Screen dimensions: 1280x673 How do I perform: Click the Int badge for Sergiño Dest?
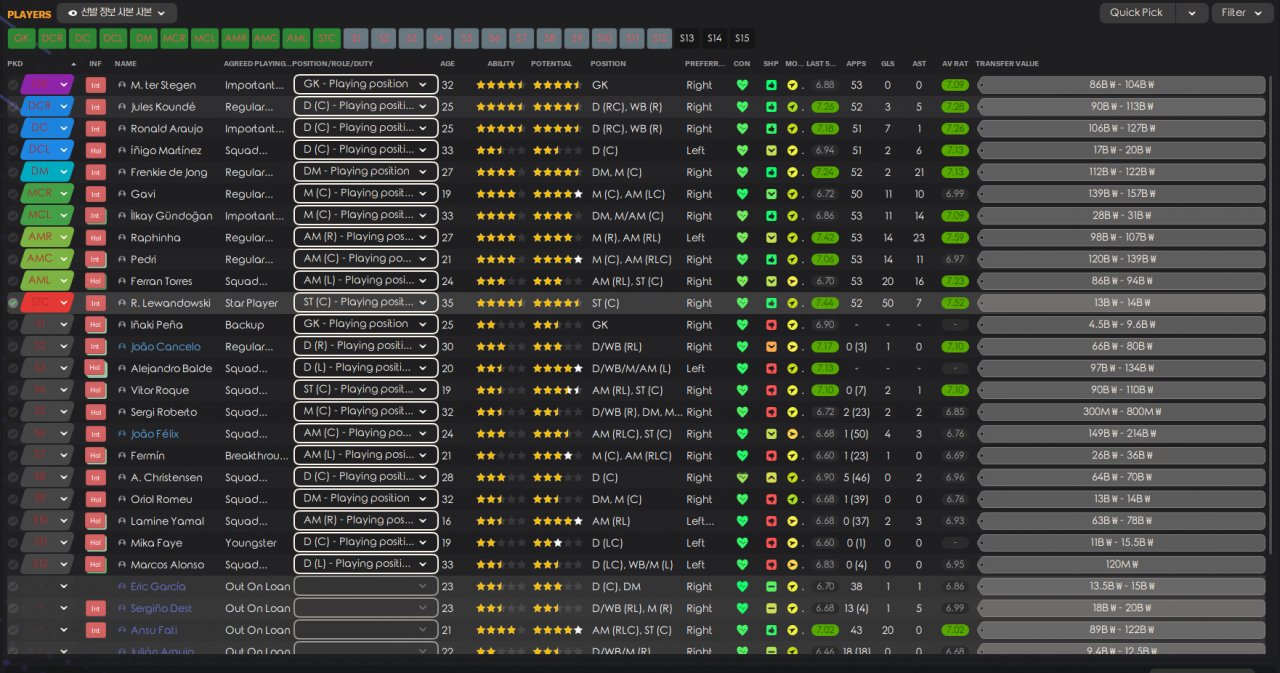pos(96,608)
